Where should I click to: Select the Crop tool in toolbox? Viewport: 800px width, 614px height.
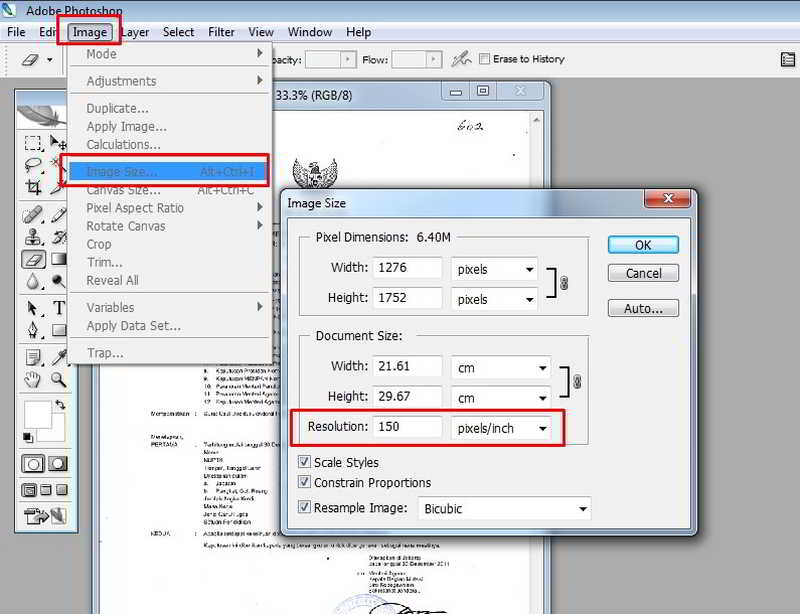pos(33,187)
